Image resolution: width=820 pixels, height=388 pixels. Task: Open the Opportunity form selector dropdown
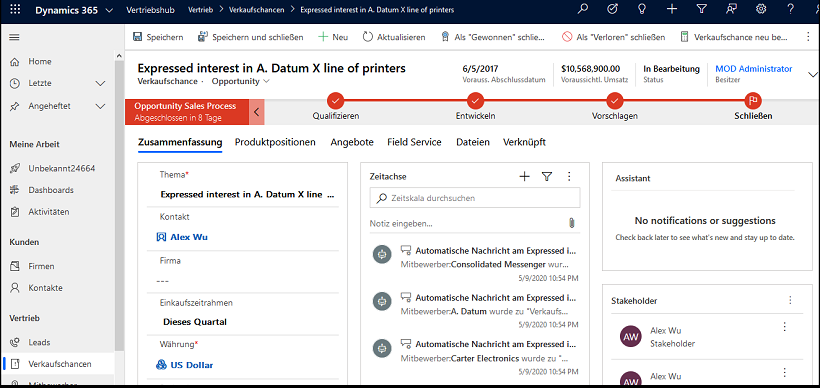[241, 81]
